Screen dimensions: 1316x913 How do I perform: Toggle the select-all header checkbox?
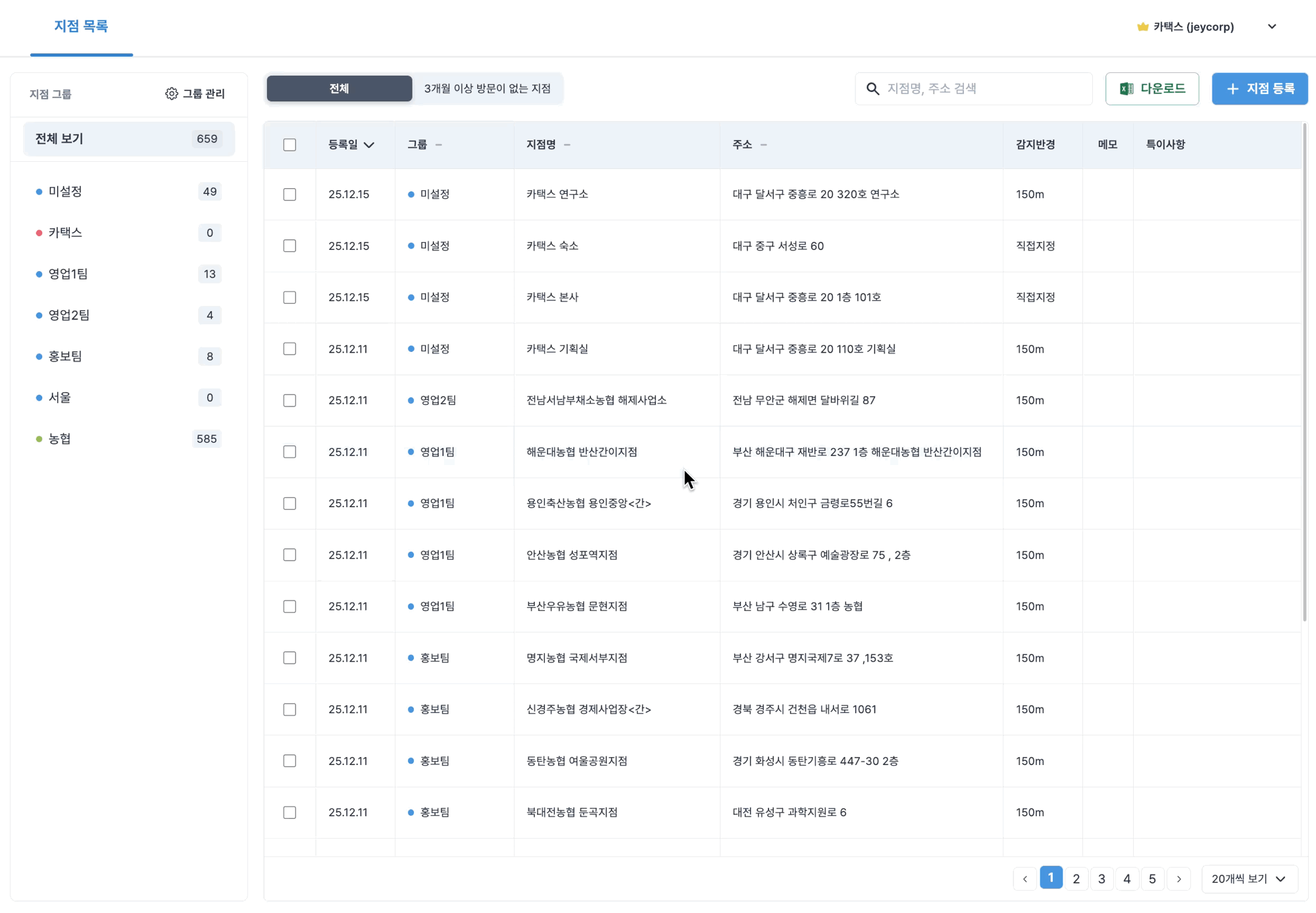[x=290, y=145]
